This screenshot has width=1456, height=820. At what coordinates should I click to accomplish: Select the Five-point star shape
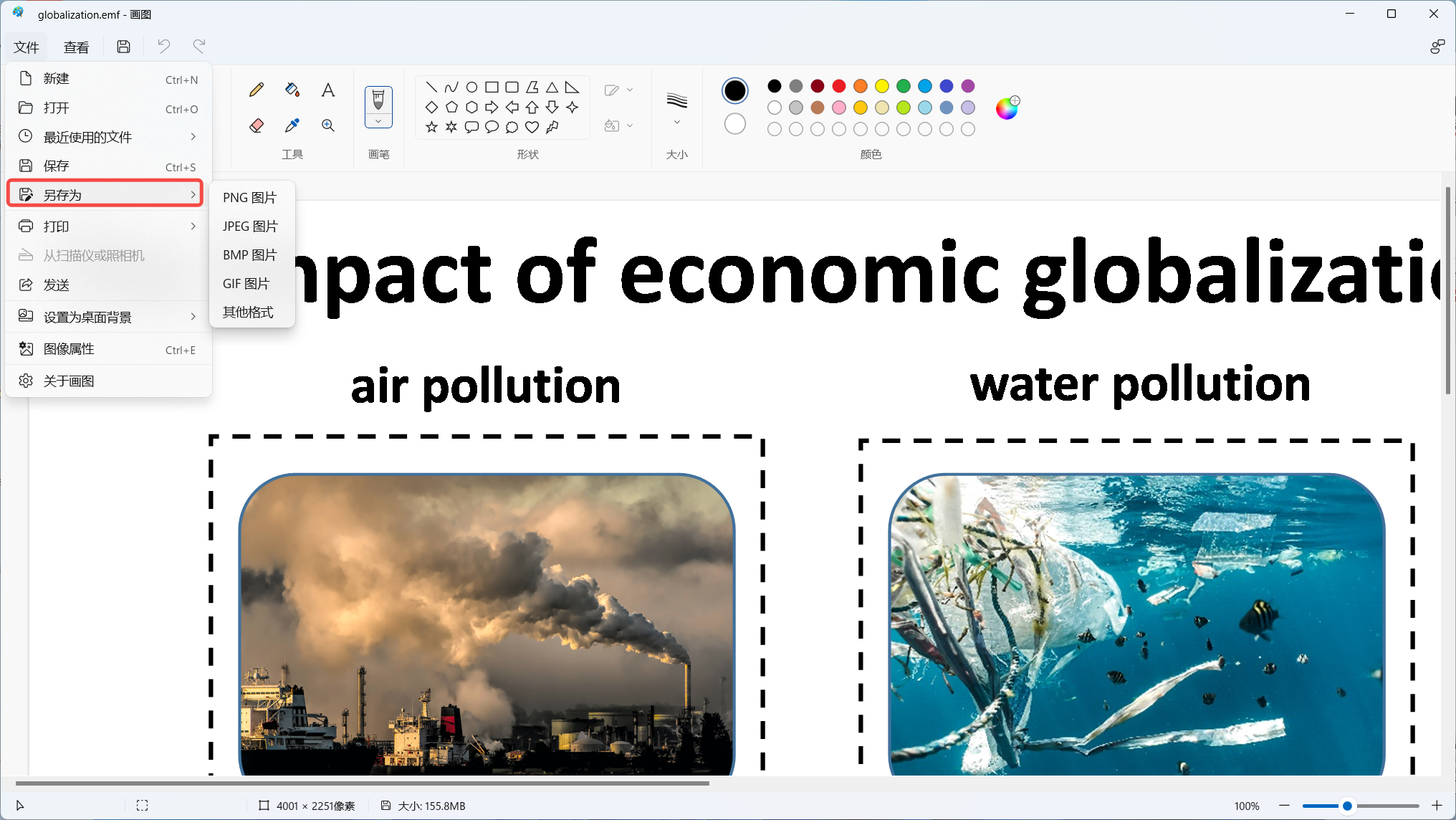tap(431, 127)
